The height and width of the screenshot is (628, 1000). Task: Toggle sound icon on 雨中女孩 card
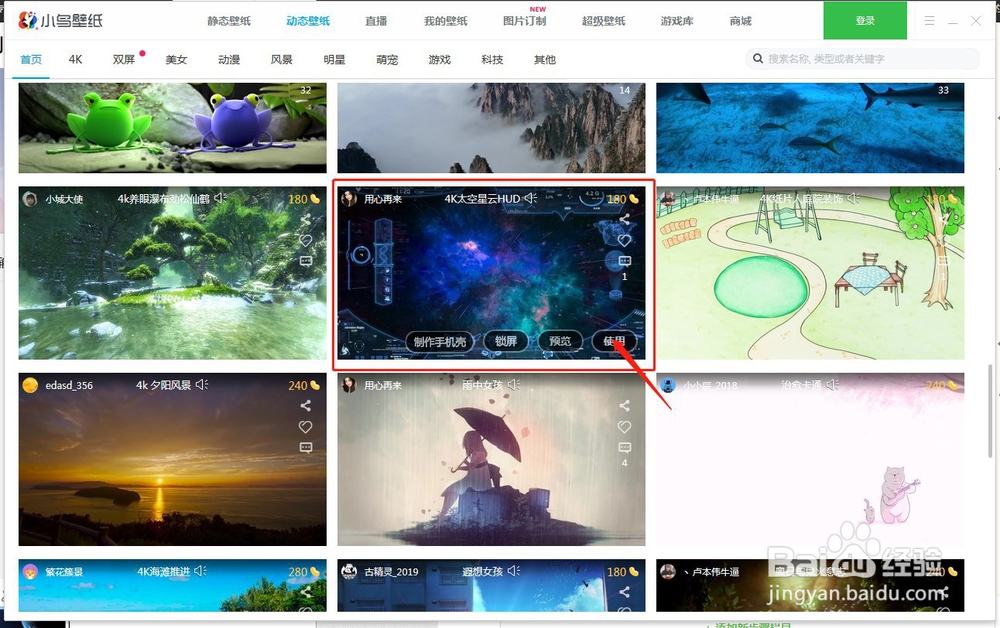point(513,384)
